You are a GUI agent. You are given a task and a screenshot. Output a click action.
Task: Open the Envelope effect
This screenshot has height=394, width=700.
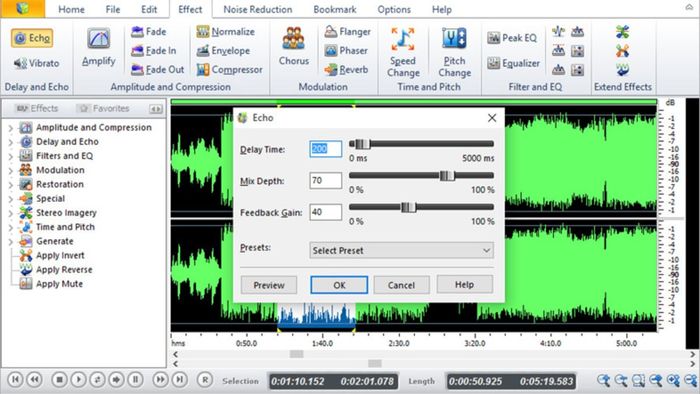pos(223,51)
